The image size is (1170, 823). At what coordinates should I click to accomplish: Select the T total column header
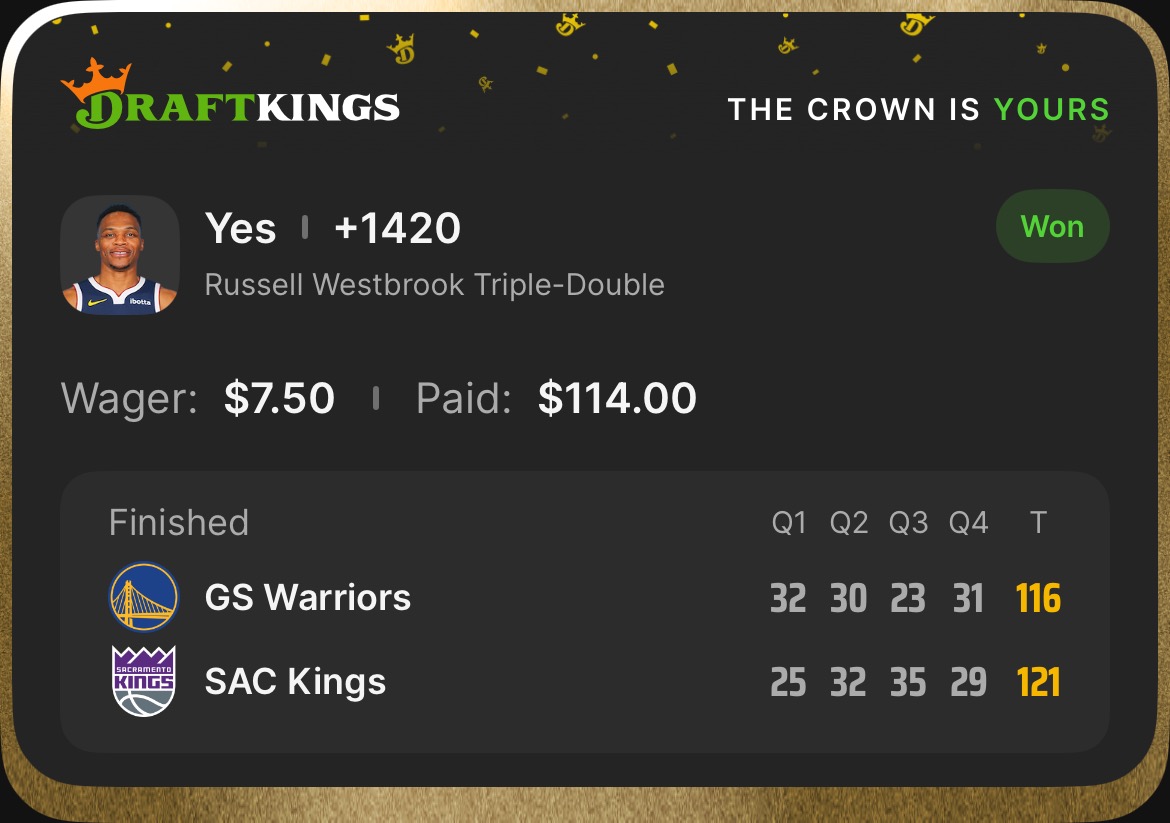coord(1038,523)
